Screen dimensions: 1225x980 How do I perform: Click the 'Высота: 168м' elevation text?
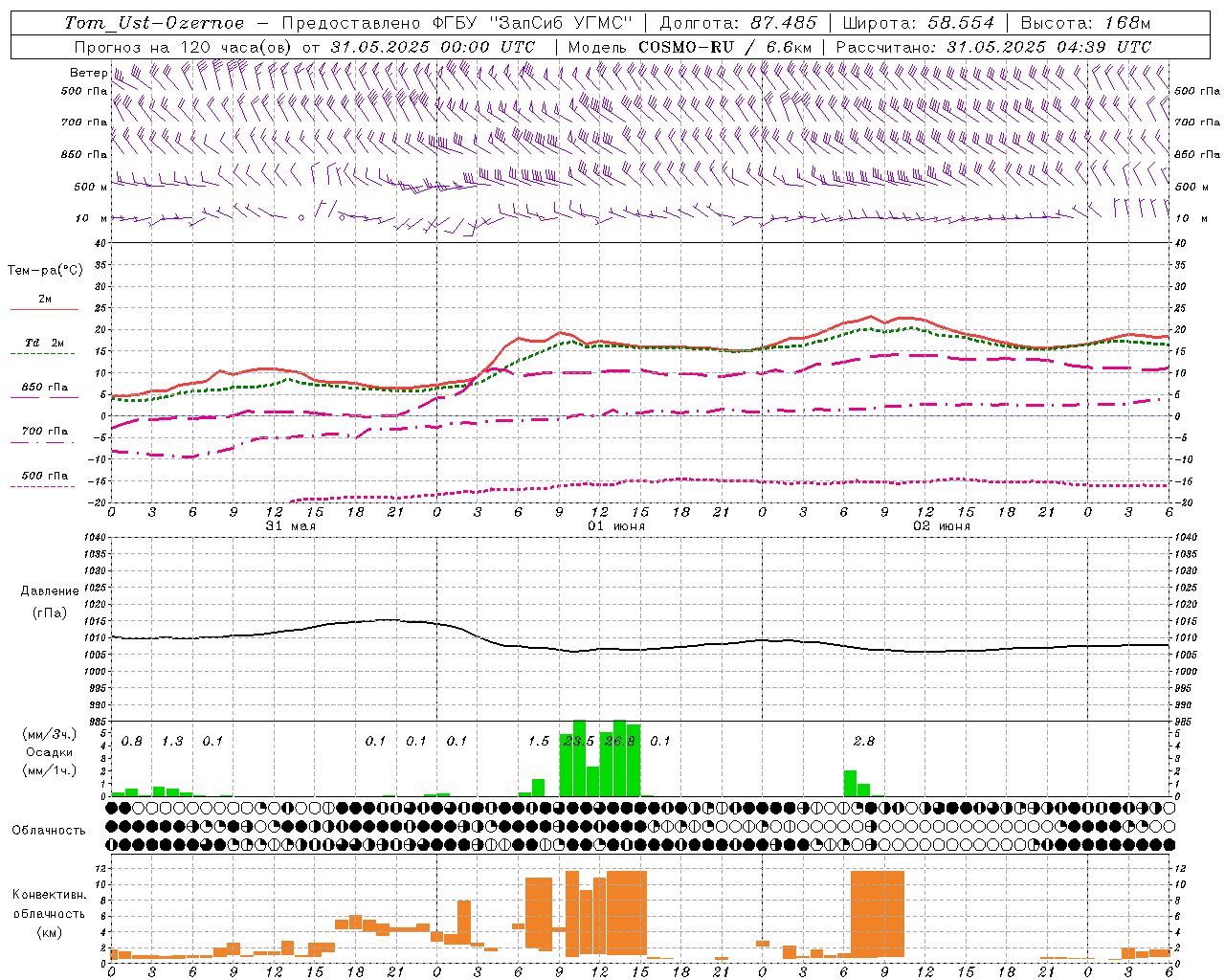click(x=1085, y=23)
